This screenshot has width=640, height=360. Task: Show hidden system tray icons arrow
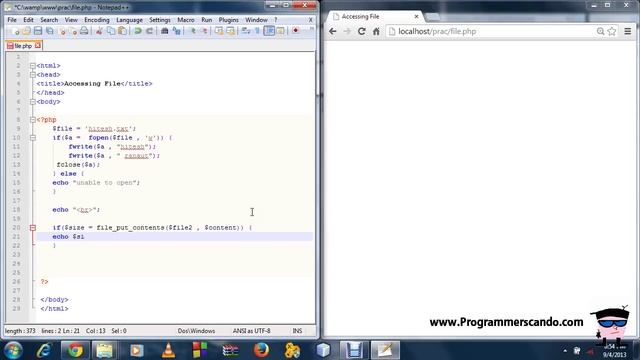coord(565,351)
